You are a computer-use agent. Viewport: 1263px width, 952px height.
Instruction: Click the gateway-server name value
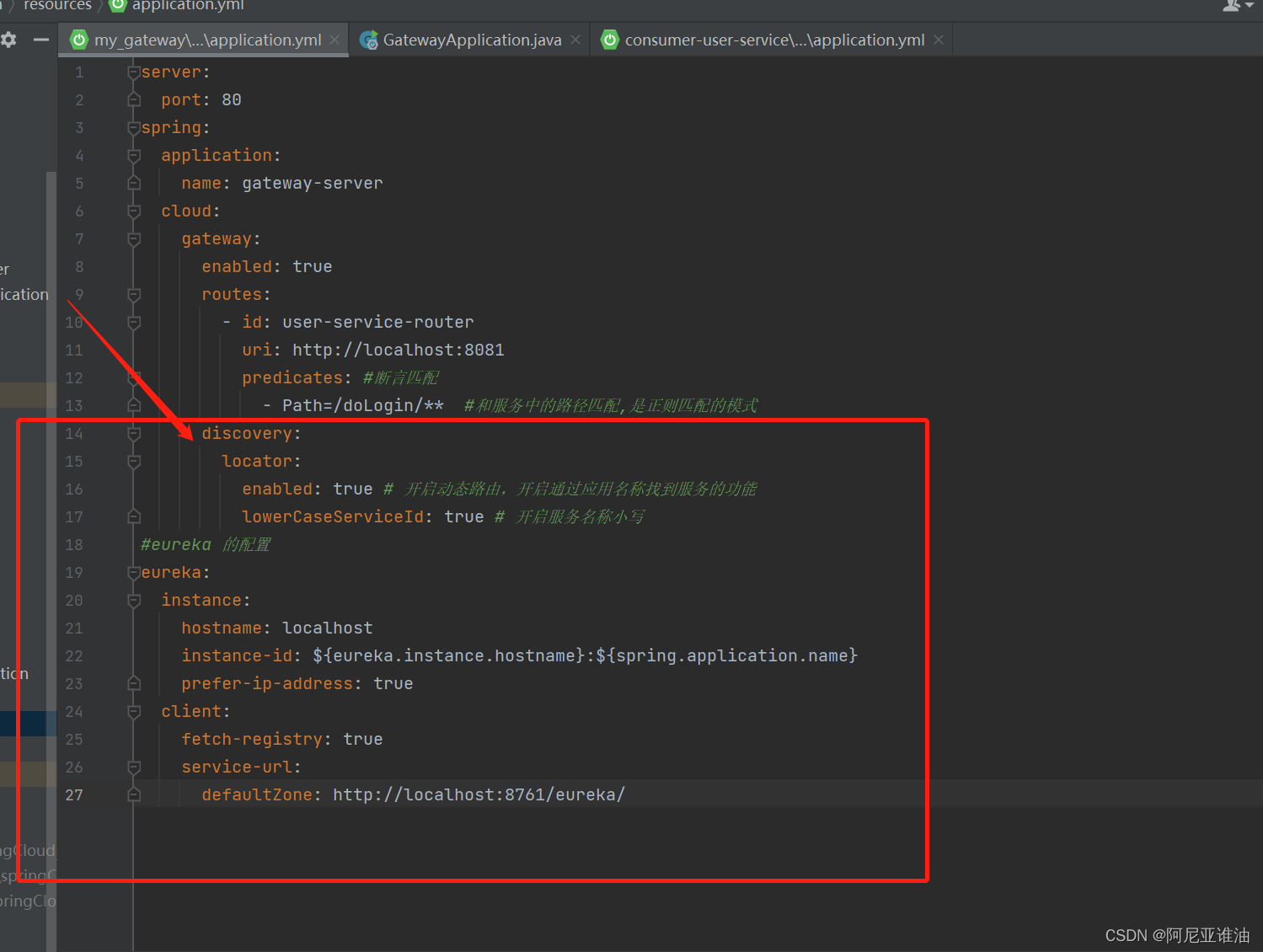pos(313,184)
